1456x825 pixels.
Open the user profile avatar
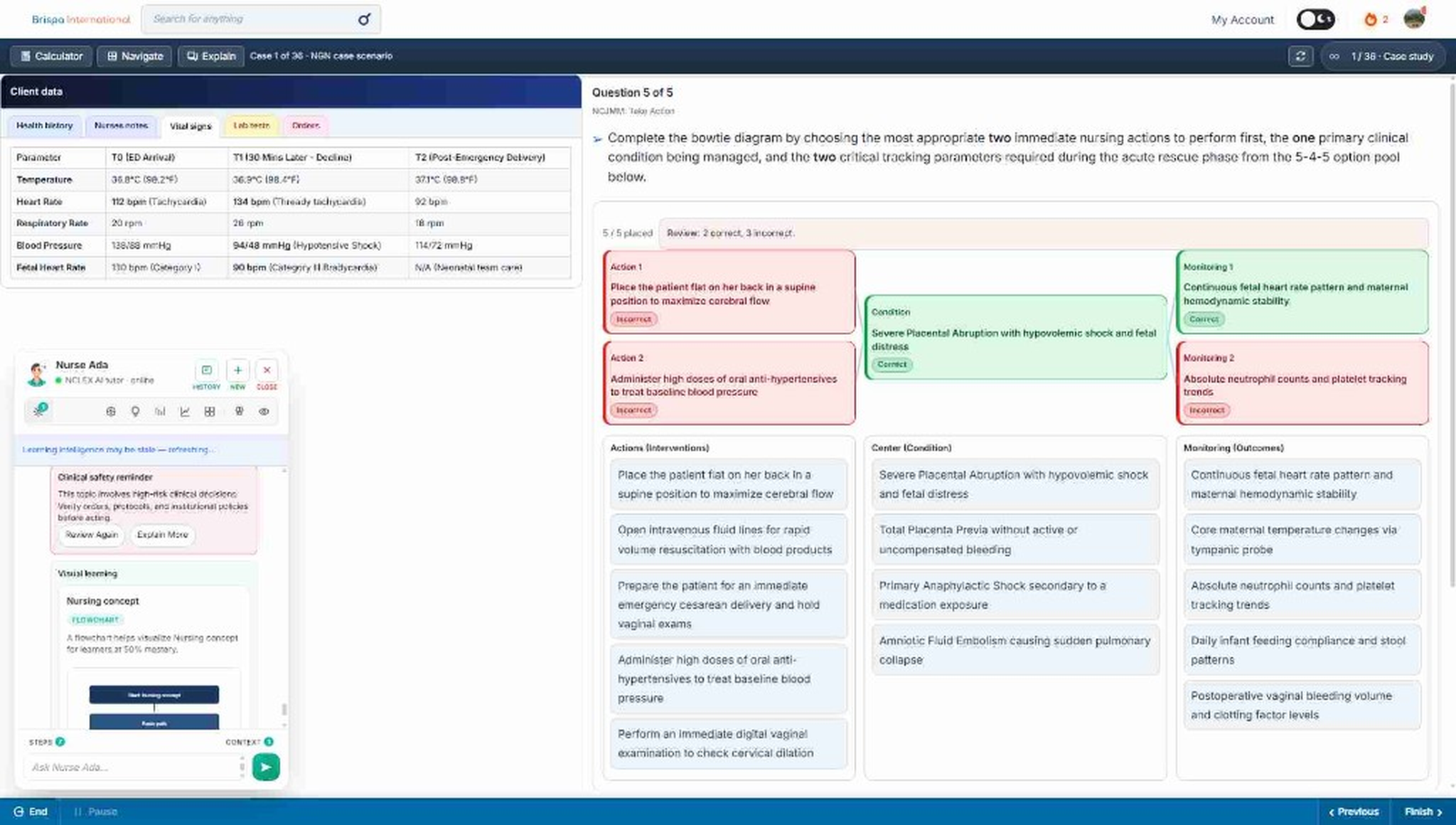click(x=1414, y=18)
